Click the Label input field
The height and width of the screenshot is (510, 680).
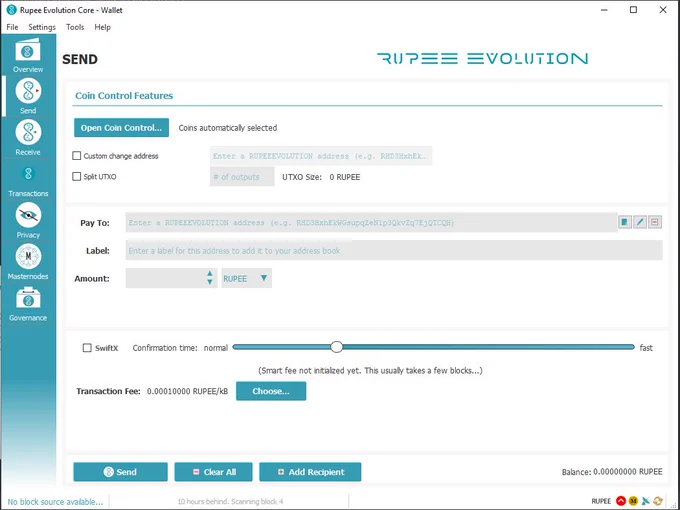pos(394,251)
